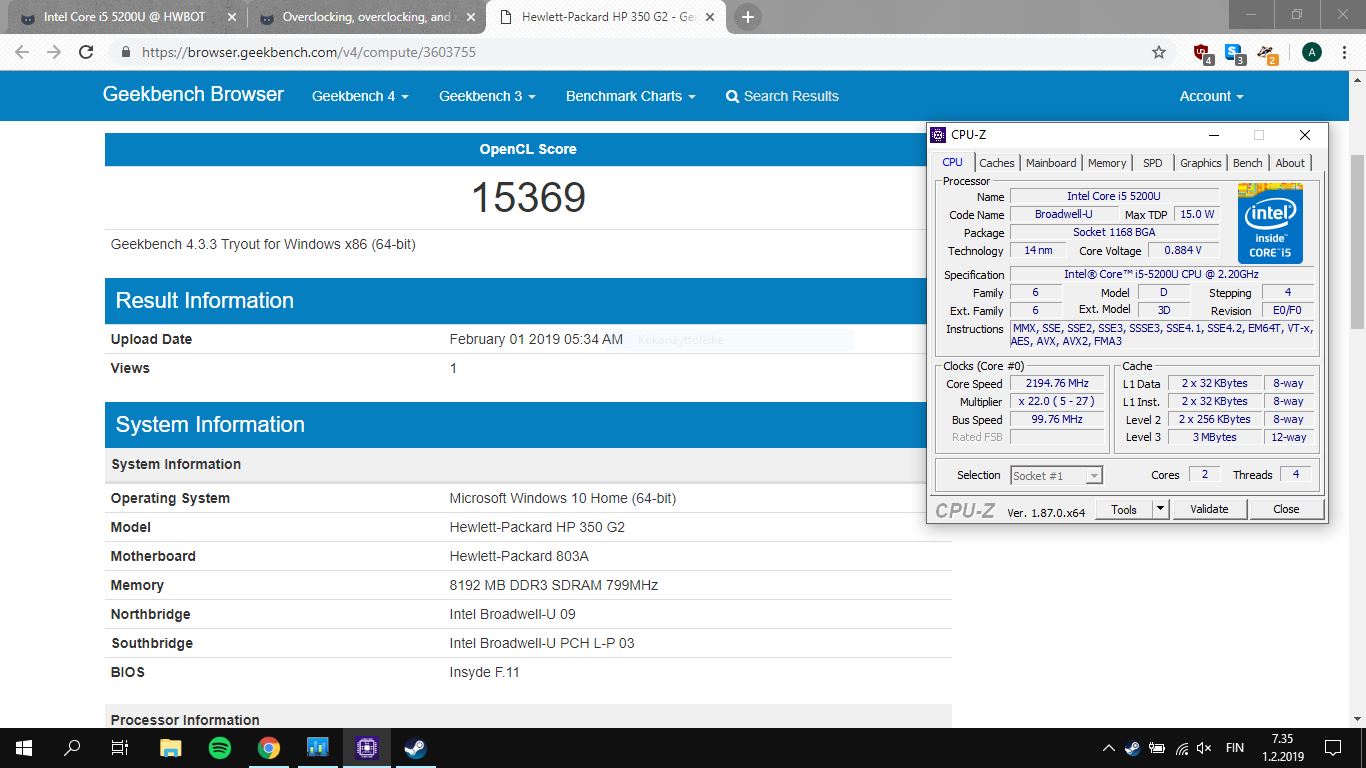Screen dimensions: 1366x768
Task: Open the blue S extension icon
Action: point(1235,52)
